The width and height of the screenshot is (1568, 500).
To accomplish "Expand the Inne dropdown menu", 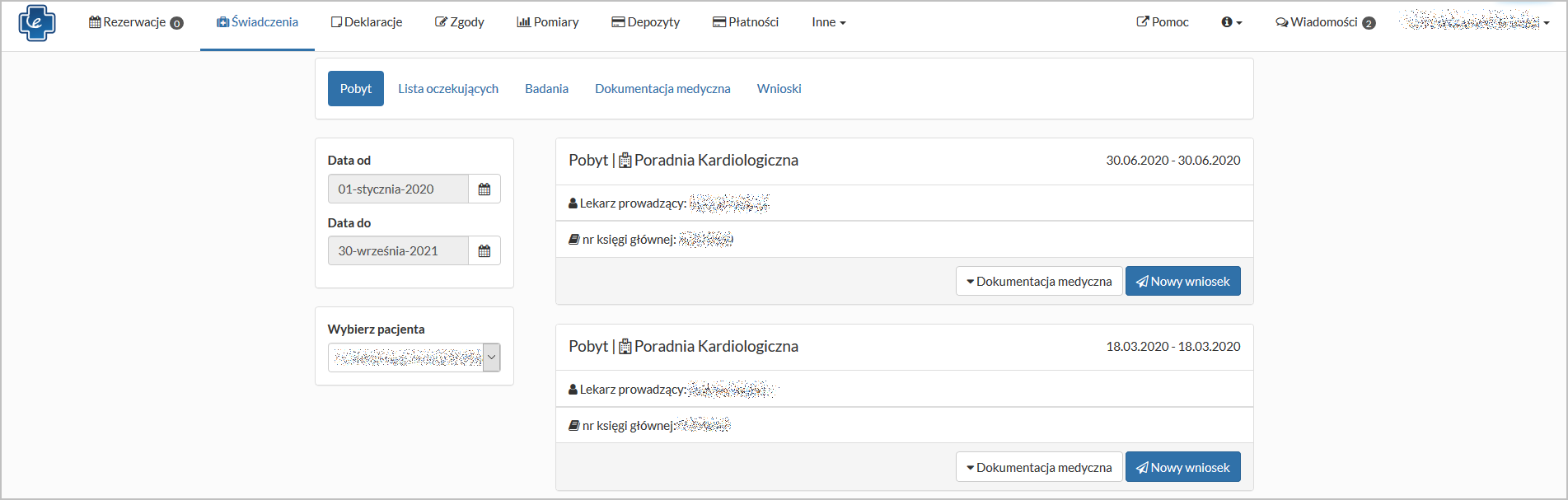I will [828, 22].
